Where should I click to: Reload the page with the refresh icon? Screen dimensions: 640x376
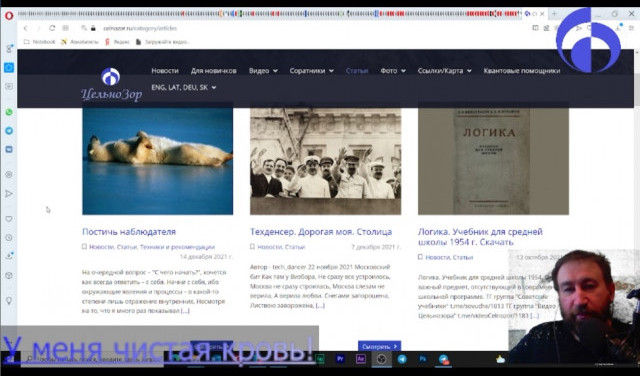tap(52, 28)
